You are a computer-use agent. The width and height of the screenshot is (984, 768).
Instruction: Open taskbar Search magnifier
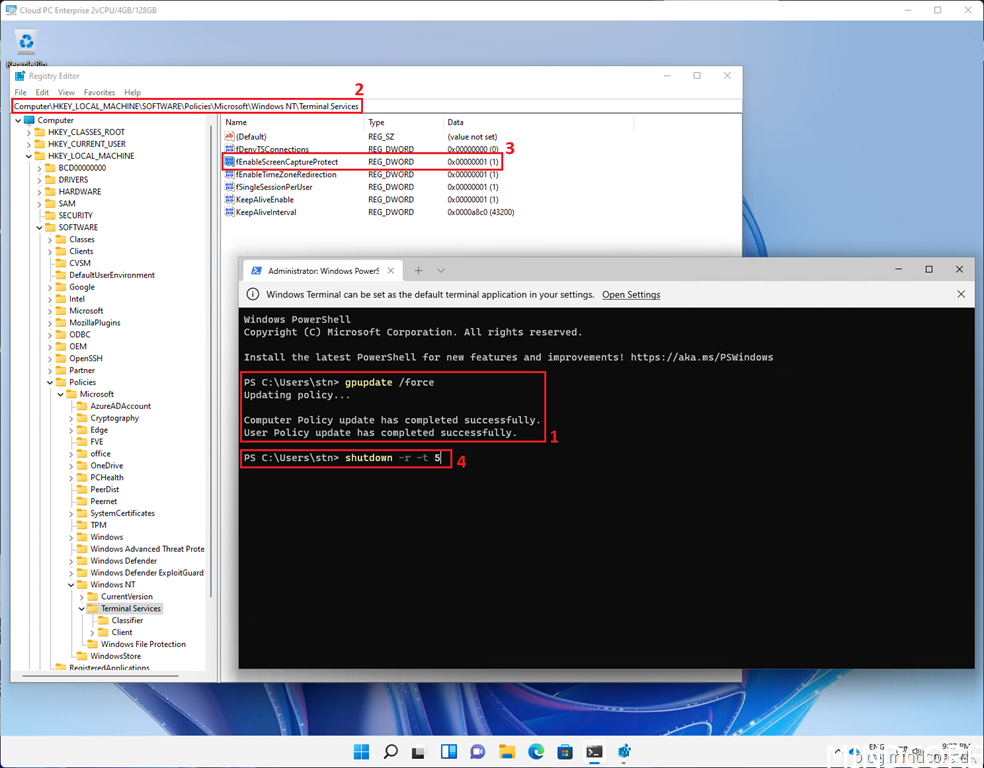(391, 752)
